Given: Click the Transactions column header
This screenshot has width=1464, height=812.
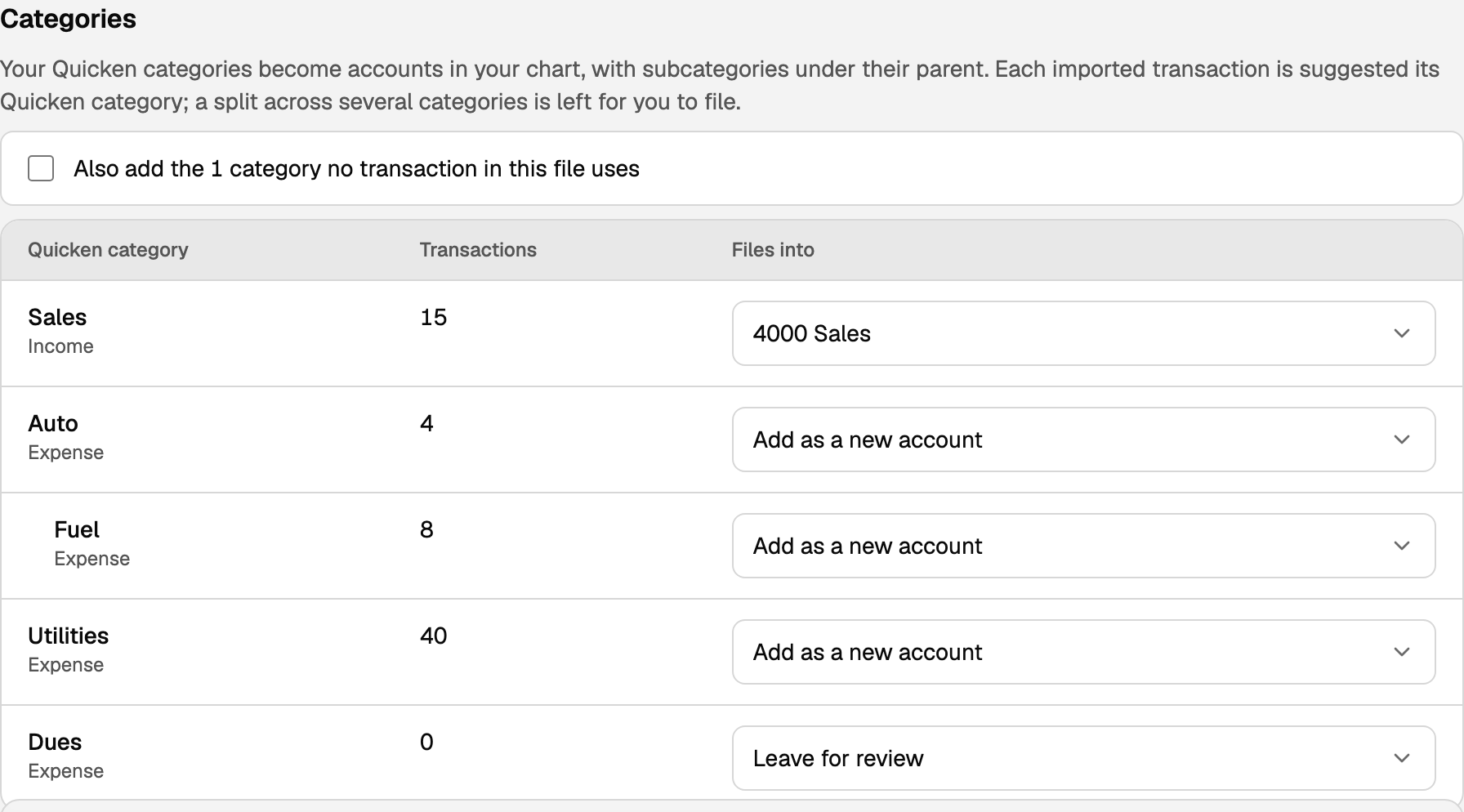Looking at the screenshot, I should click(478, 250).
